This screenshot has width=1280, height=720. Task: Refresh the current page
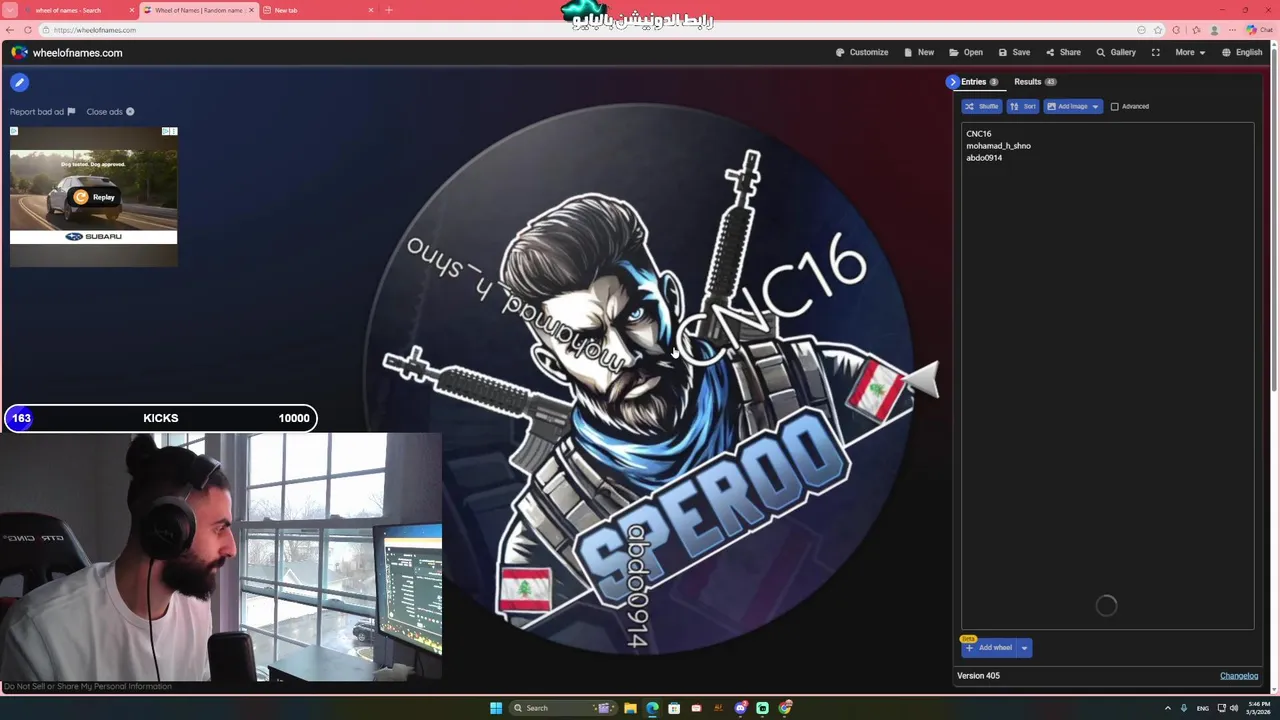tap(27, 30)
